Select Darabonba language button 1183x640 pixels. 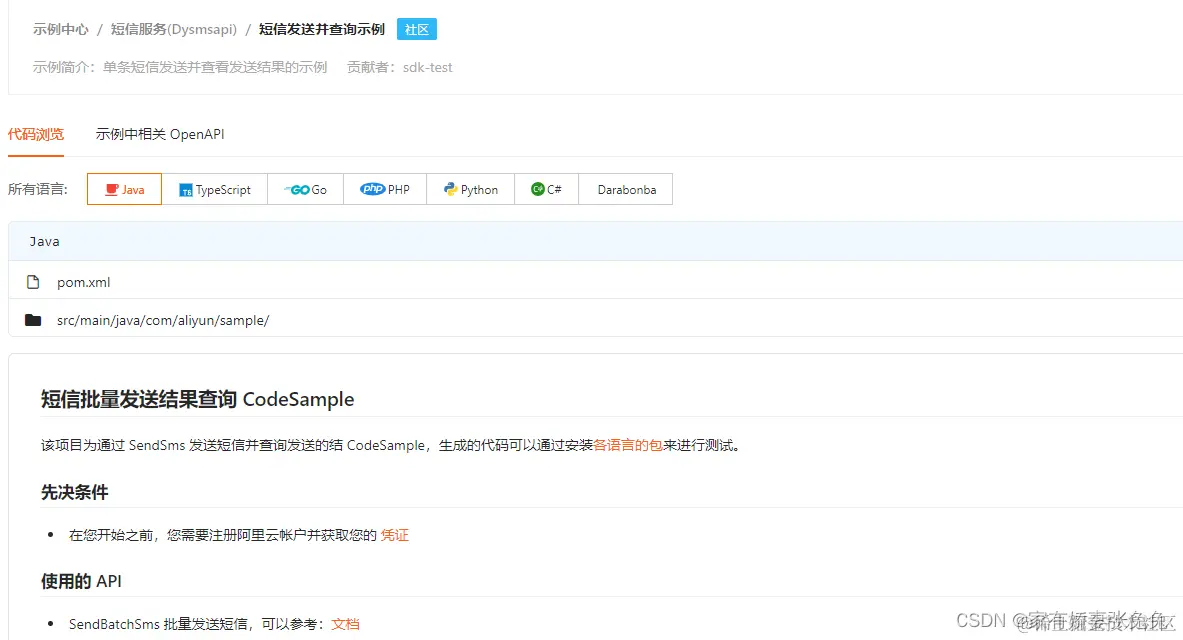(626, 189)
